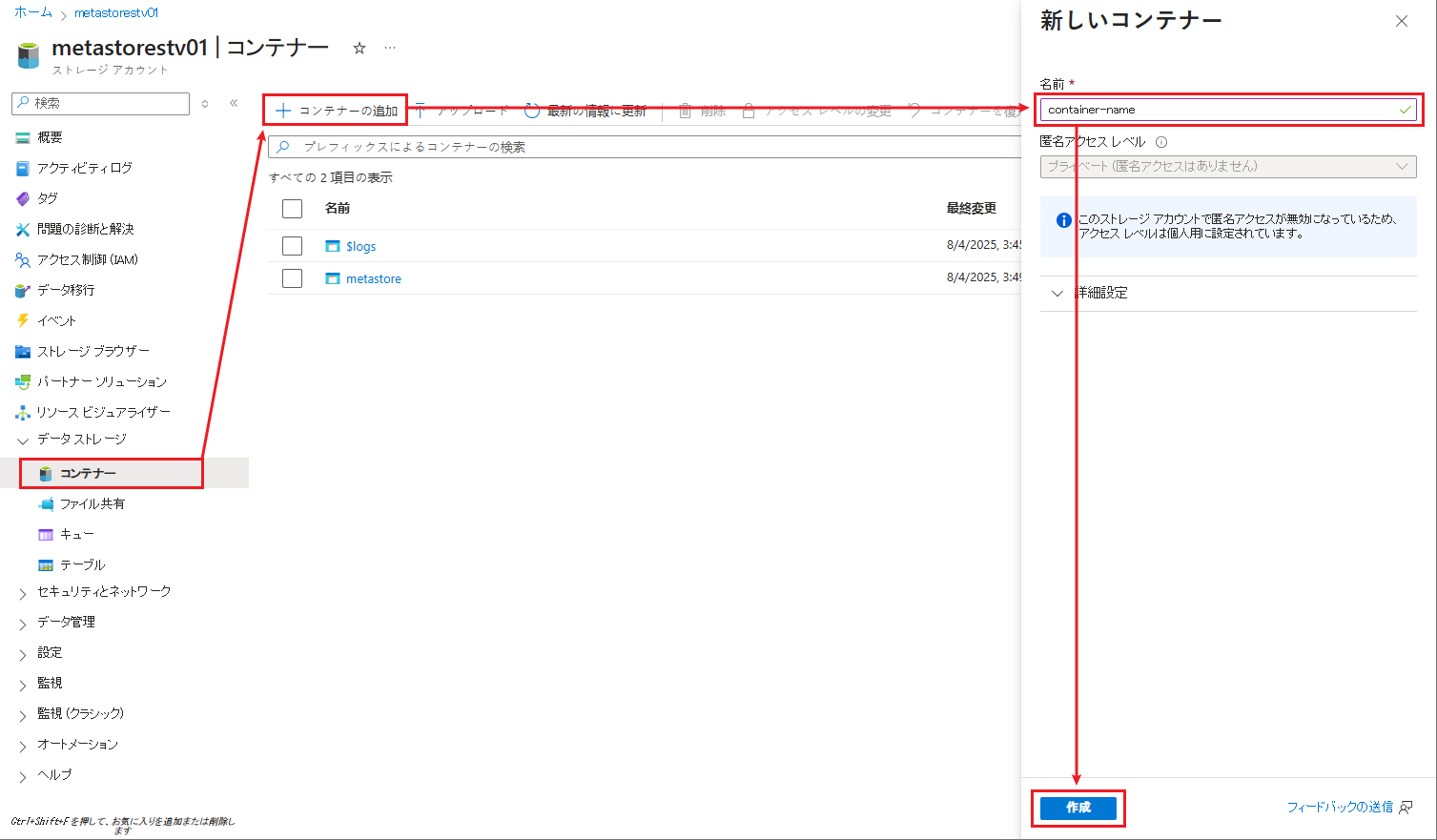Image resolution: width=1437 pixels, height=840 pixels.
Task: Click 最新の情報に更新 refresh button
Action: (585, 111)
